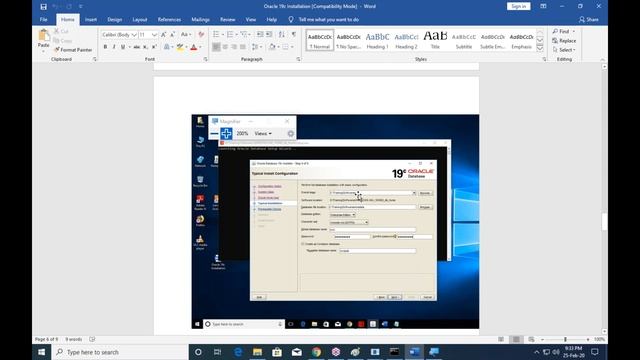The image size is (640, 360).
Task: Toggle Show/Hide paragraph marks
Action: (x=293, y=35)
